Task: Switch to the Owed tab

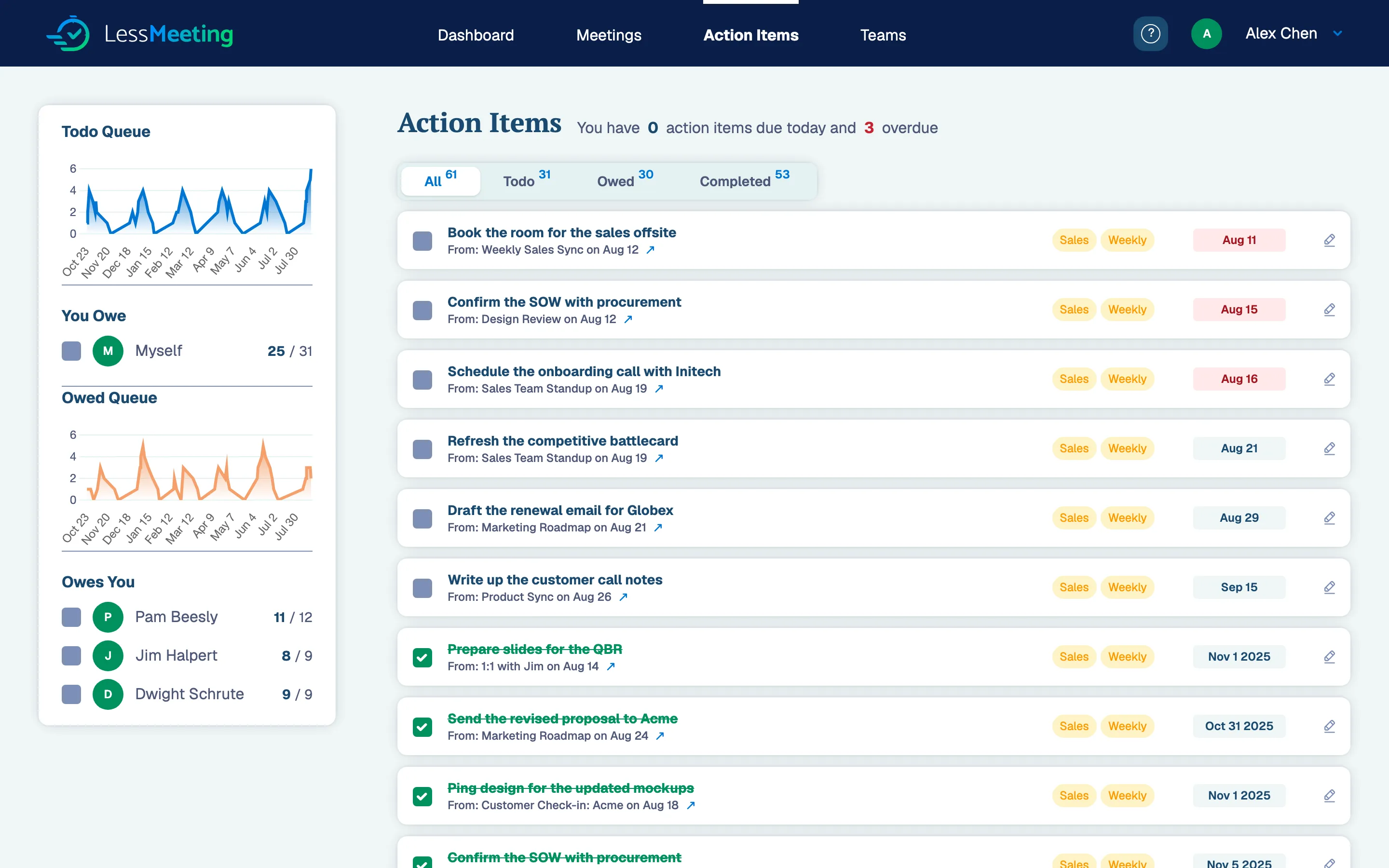Action: 625,181
